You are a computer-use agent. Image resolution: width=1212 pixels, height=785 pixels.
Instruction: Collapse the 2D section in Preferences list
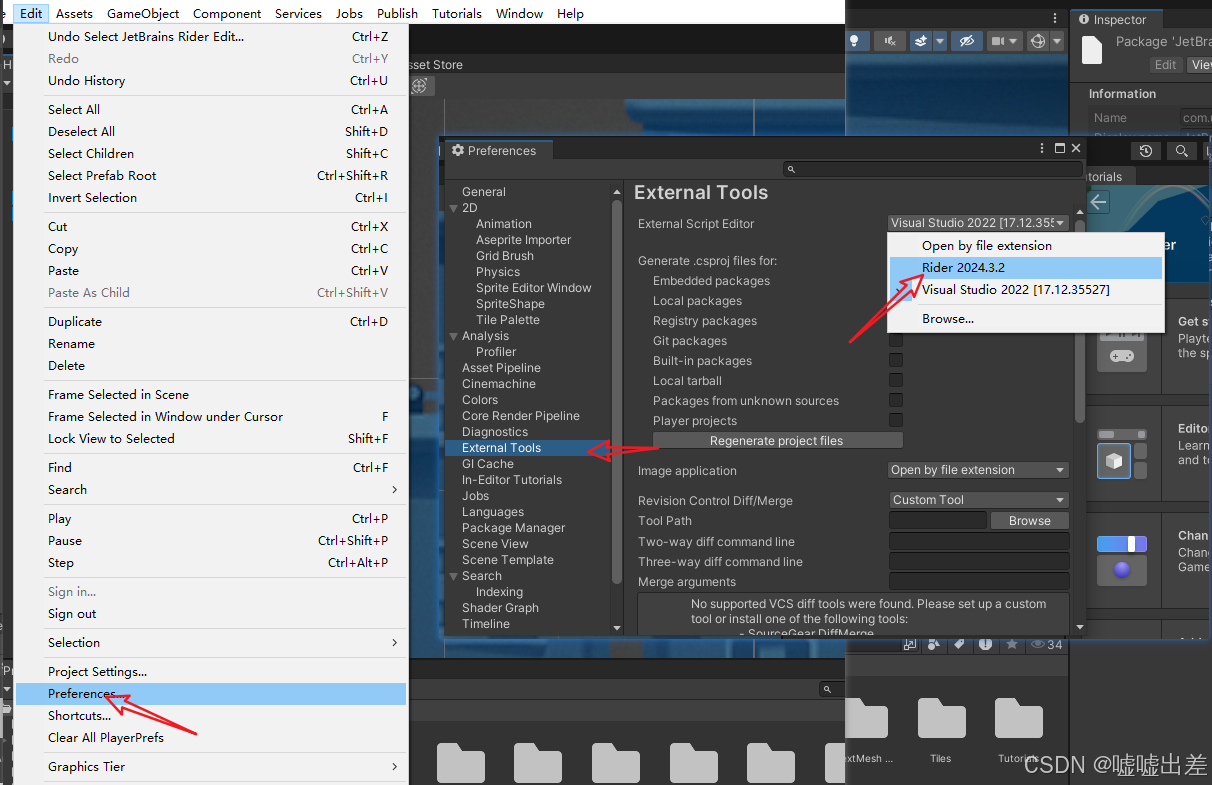click(454, 208)
